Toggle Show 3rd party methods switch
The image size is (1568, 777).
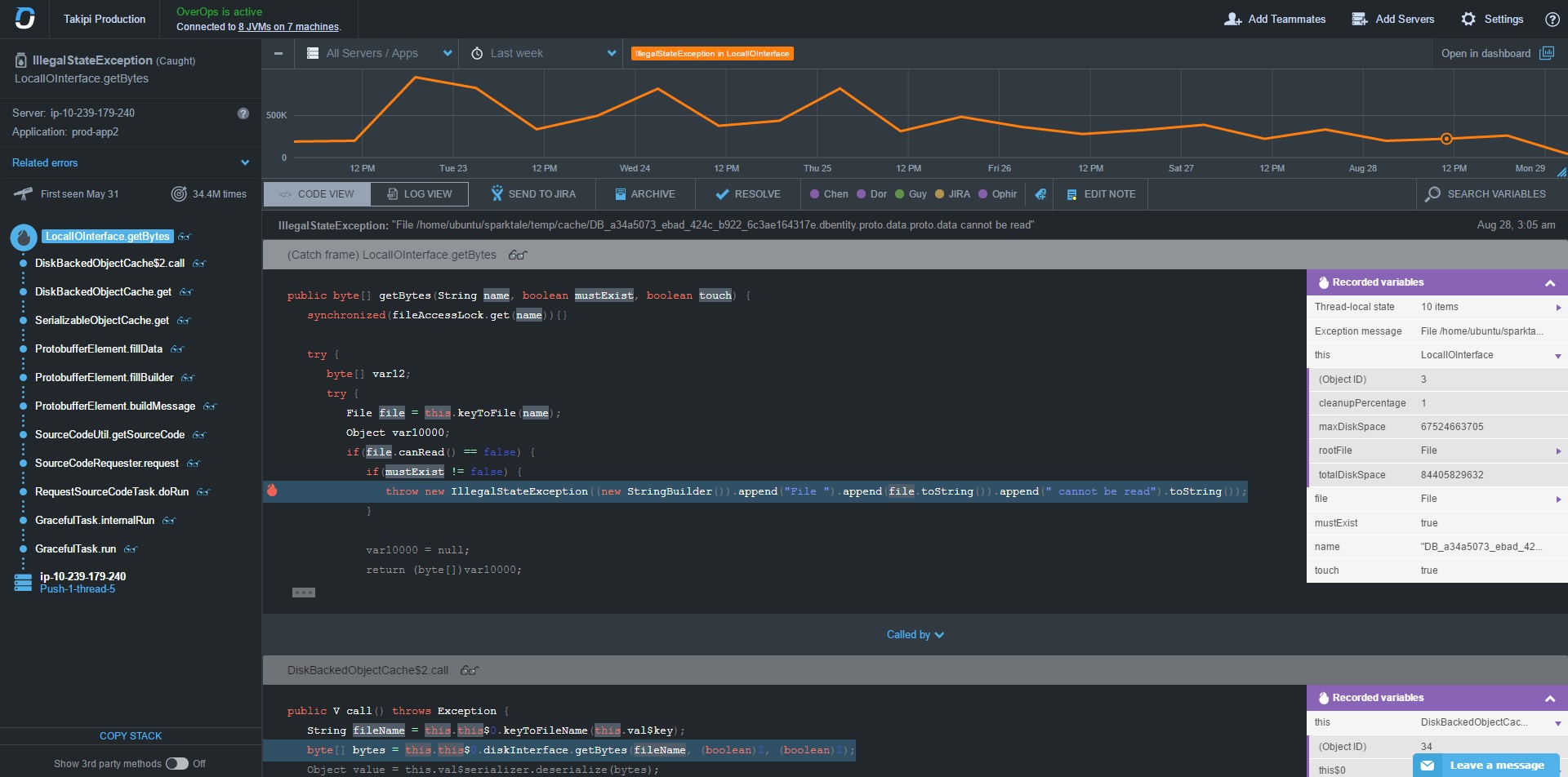176,764
